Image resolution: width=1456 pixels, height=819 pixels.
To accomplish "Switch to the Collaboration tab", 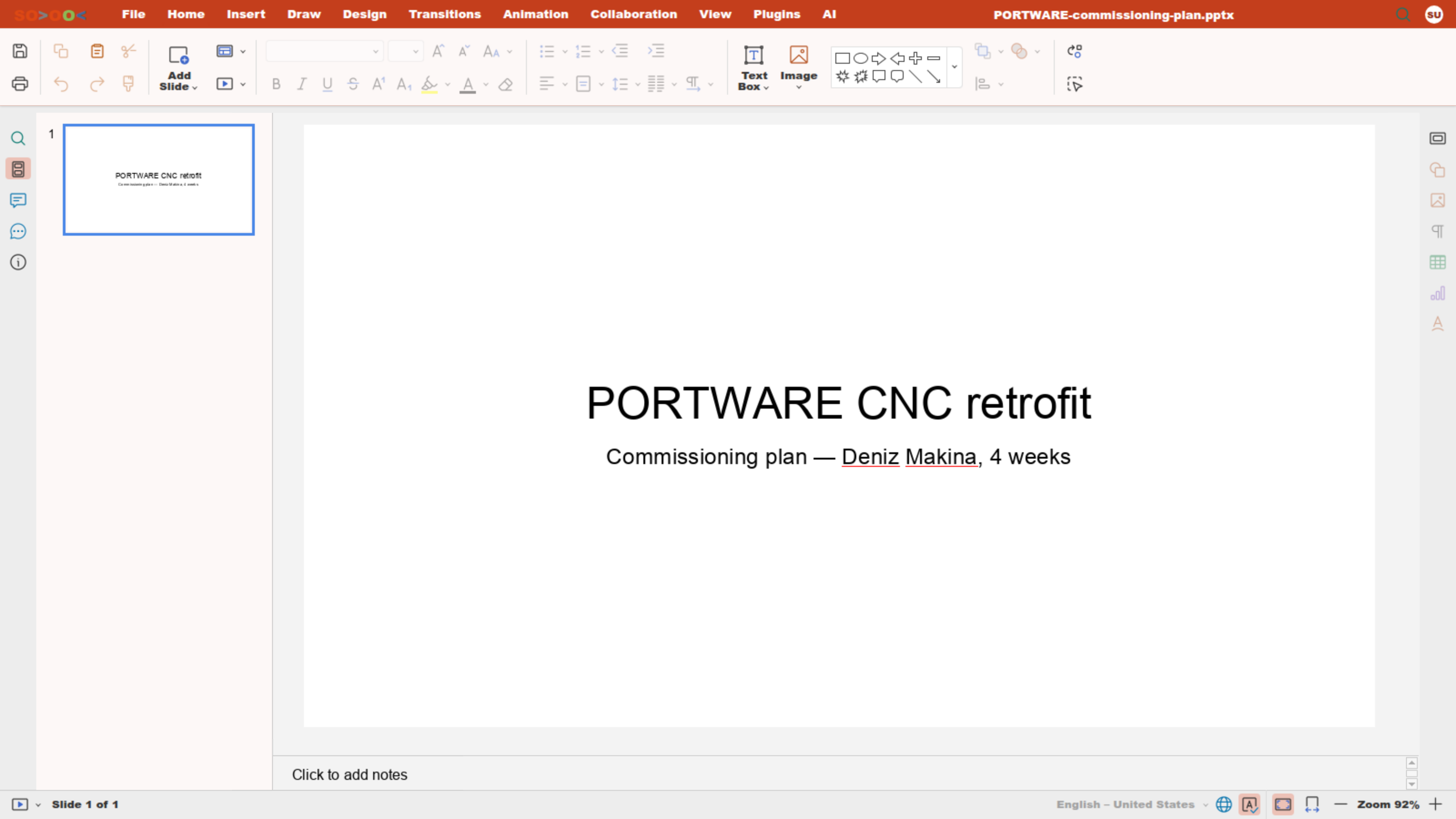I will pos(634,14).
